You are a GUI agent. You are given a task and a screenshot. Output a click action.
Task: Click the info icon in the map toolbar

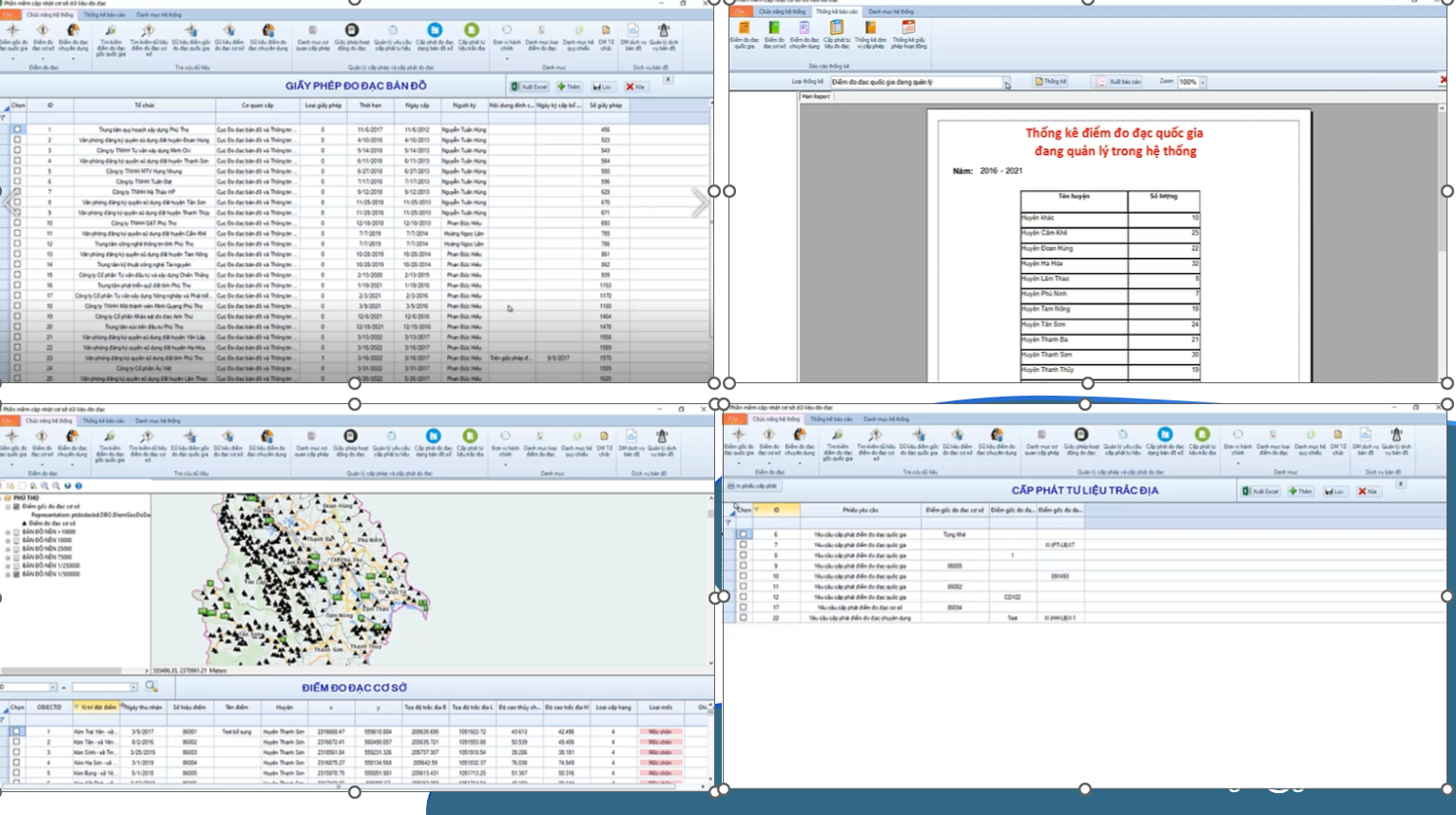79,486
